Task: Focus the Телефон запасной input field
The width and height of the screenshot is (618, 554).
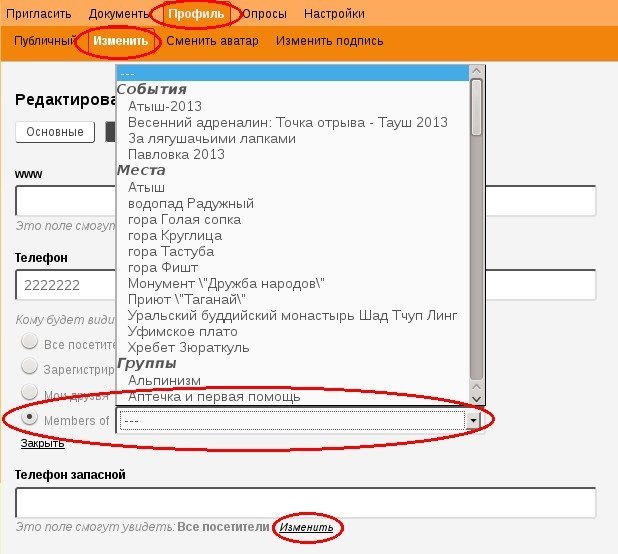Action: pyautogui.click(x=305, y=502)
